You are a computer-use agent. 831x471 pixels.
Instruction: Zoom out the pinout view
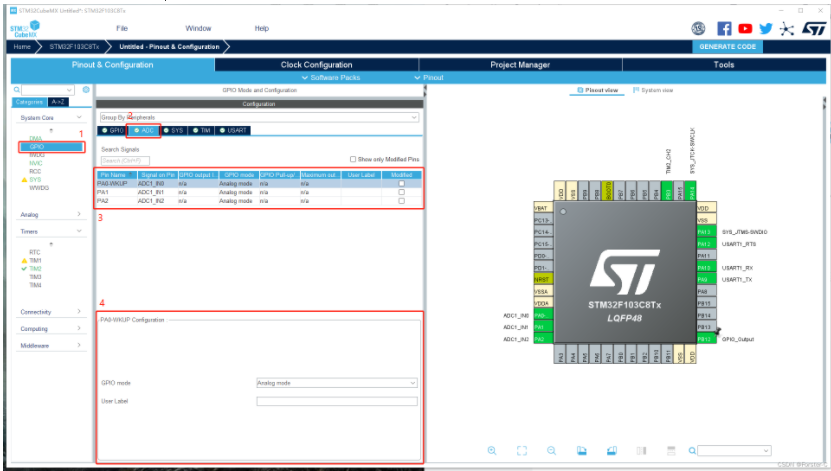(552, 450)
